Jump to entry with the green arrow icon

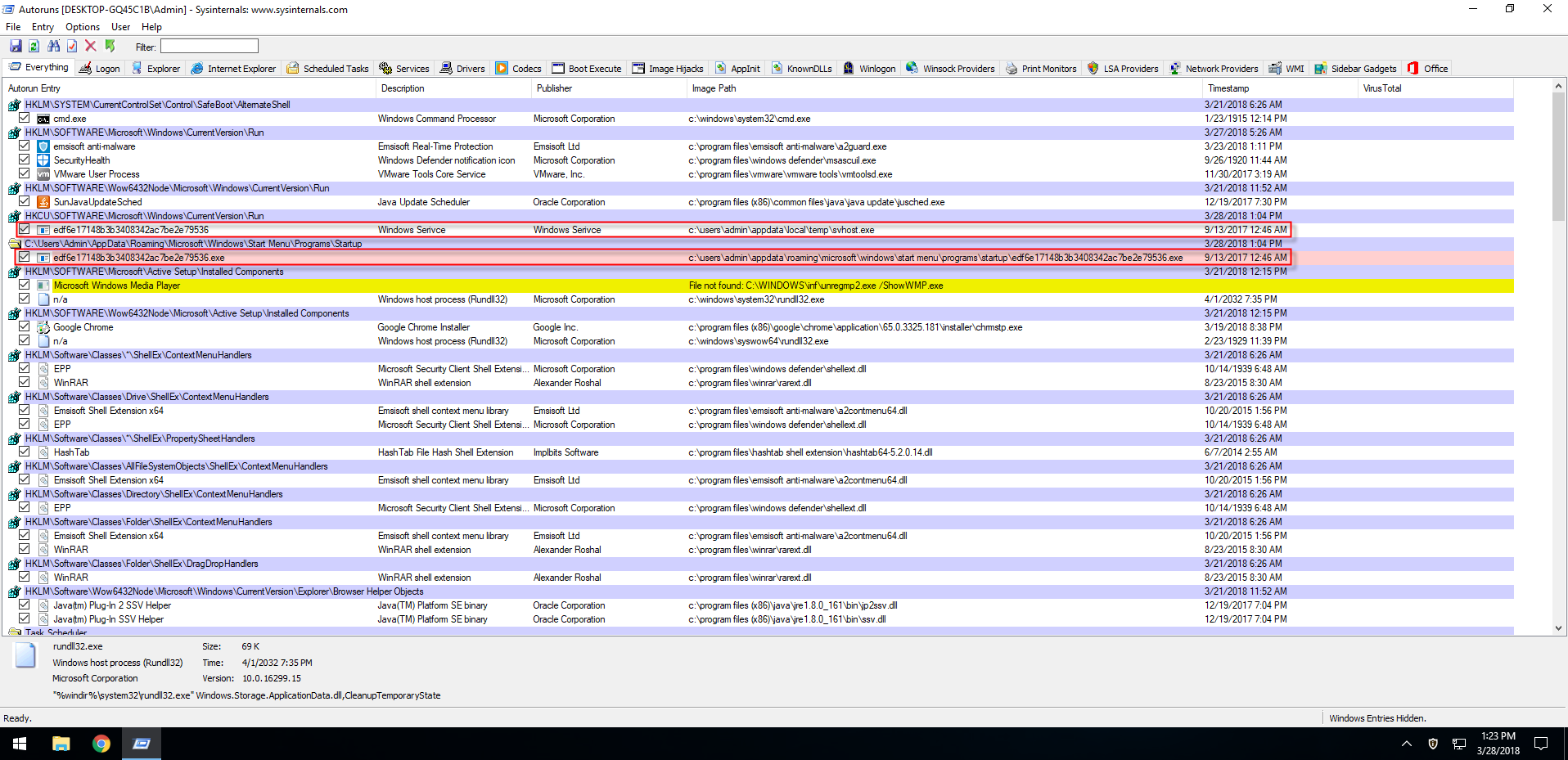110,46
